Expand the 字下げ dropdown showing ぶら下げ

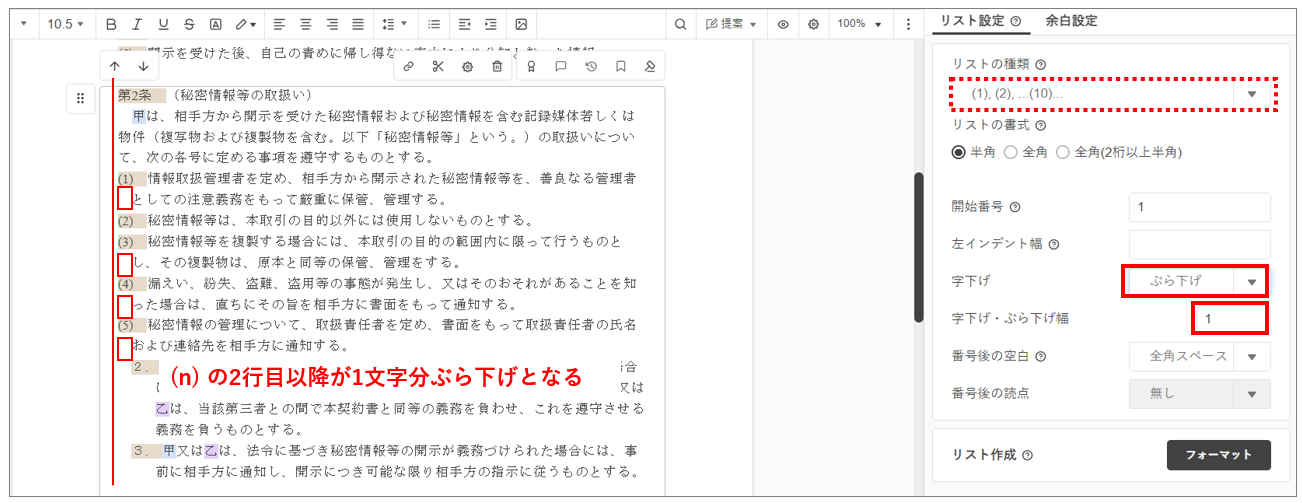coord(1195,281)
